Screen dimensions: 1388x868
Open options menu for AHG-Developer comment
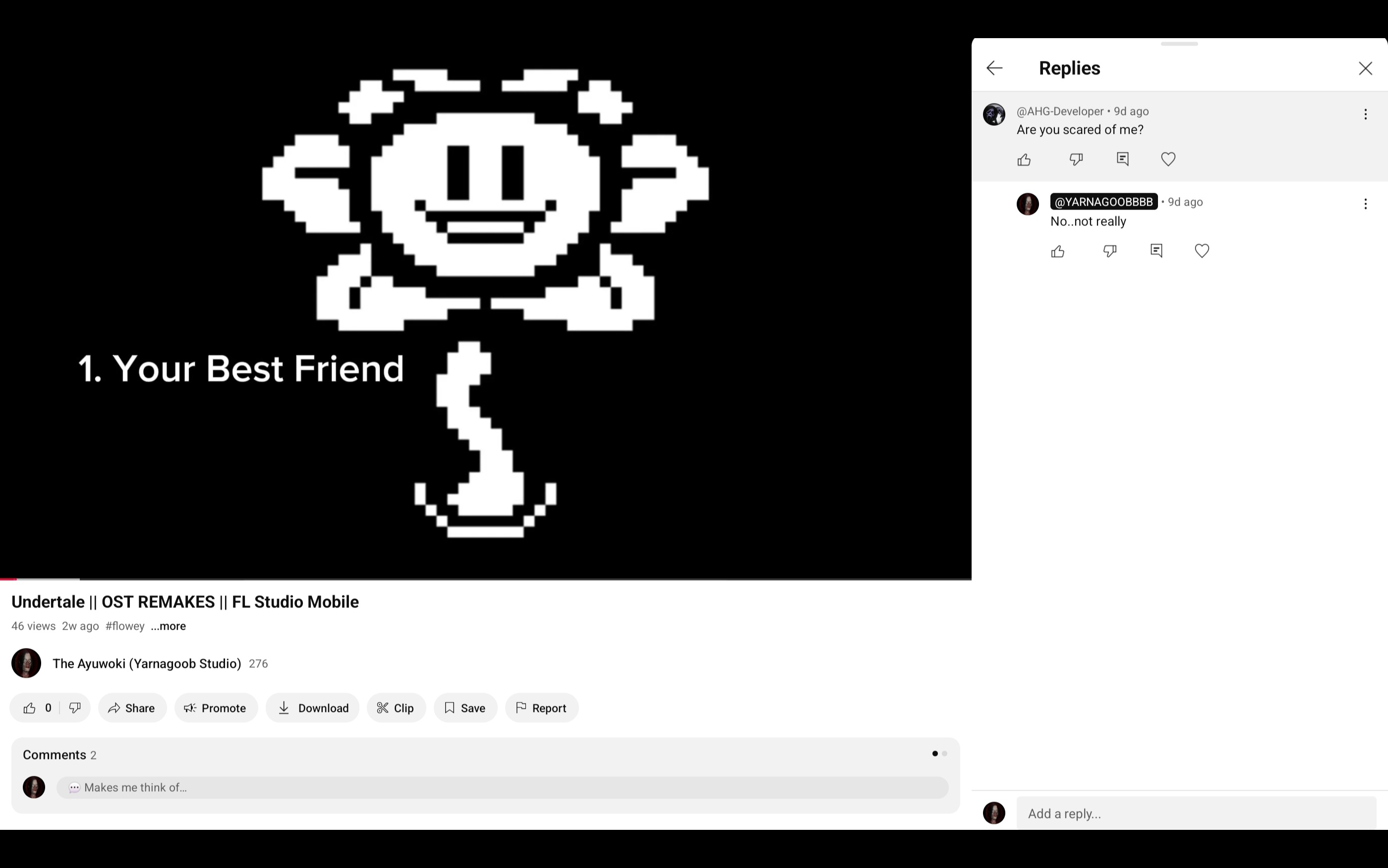pos(1365,114)
